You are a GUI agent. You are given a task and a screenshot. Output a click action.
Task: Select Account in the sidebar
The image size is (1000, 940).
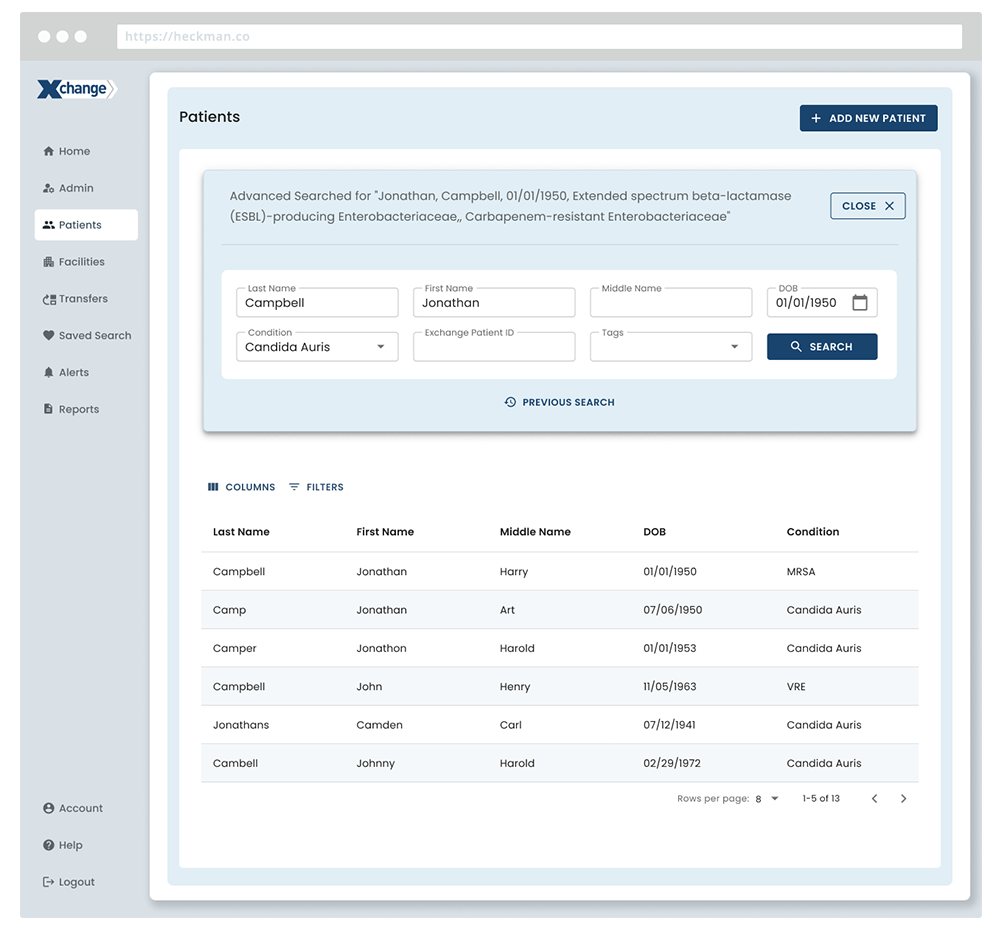80,808
